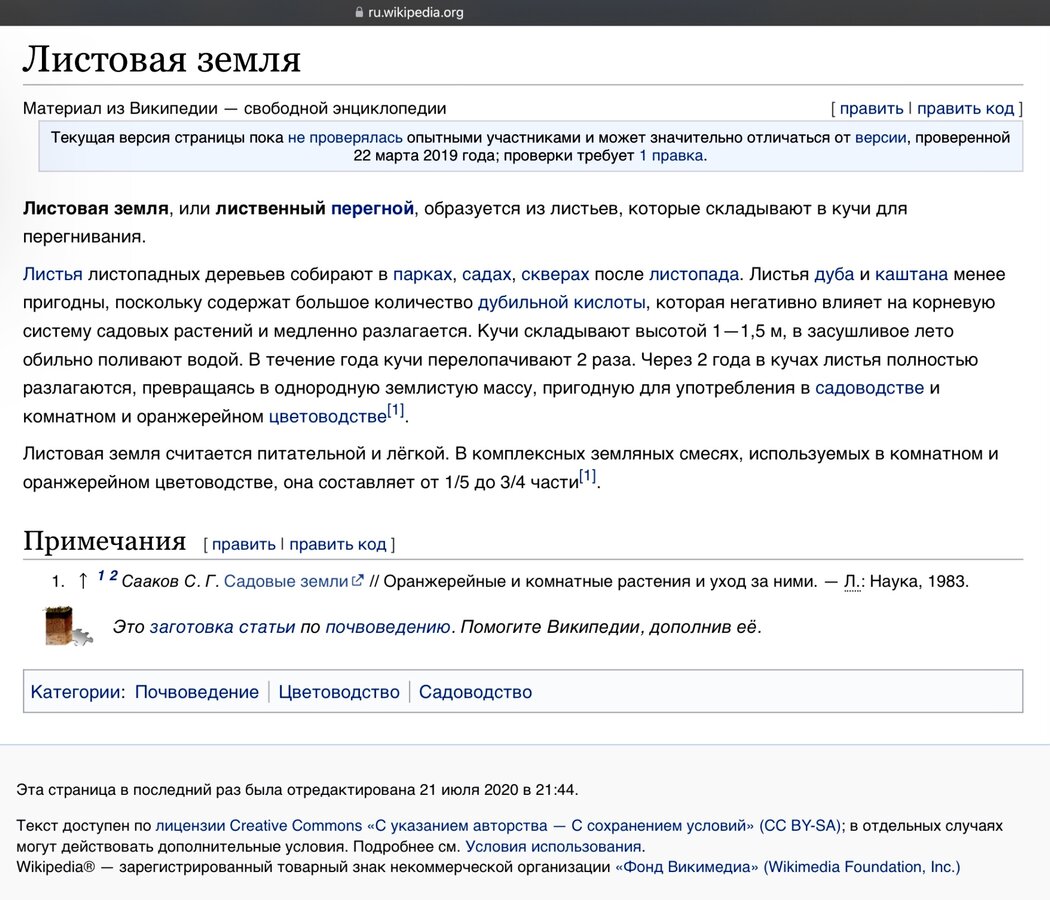This screenshot has width=1050, height=900.
Task: Open the 'почвоведению' link in stub notice
Action: coord(388,627)
